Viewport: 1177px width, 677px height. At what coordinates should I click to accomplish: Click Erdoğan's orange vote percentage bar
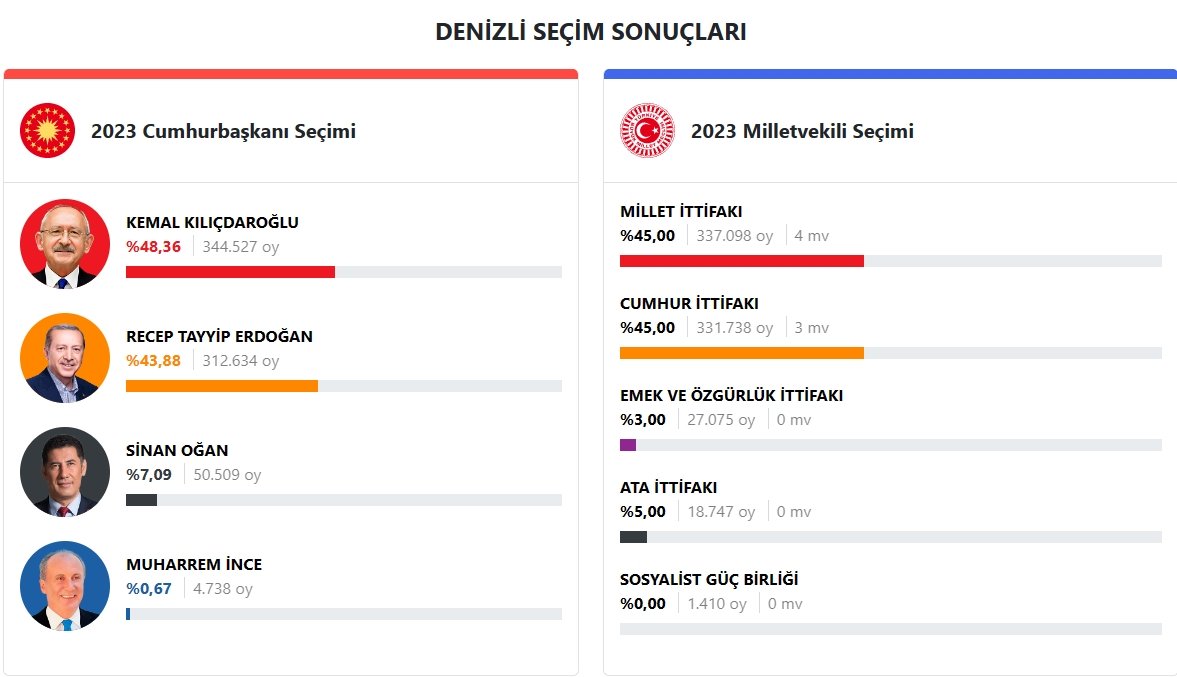221,386
